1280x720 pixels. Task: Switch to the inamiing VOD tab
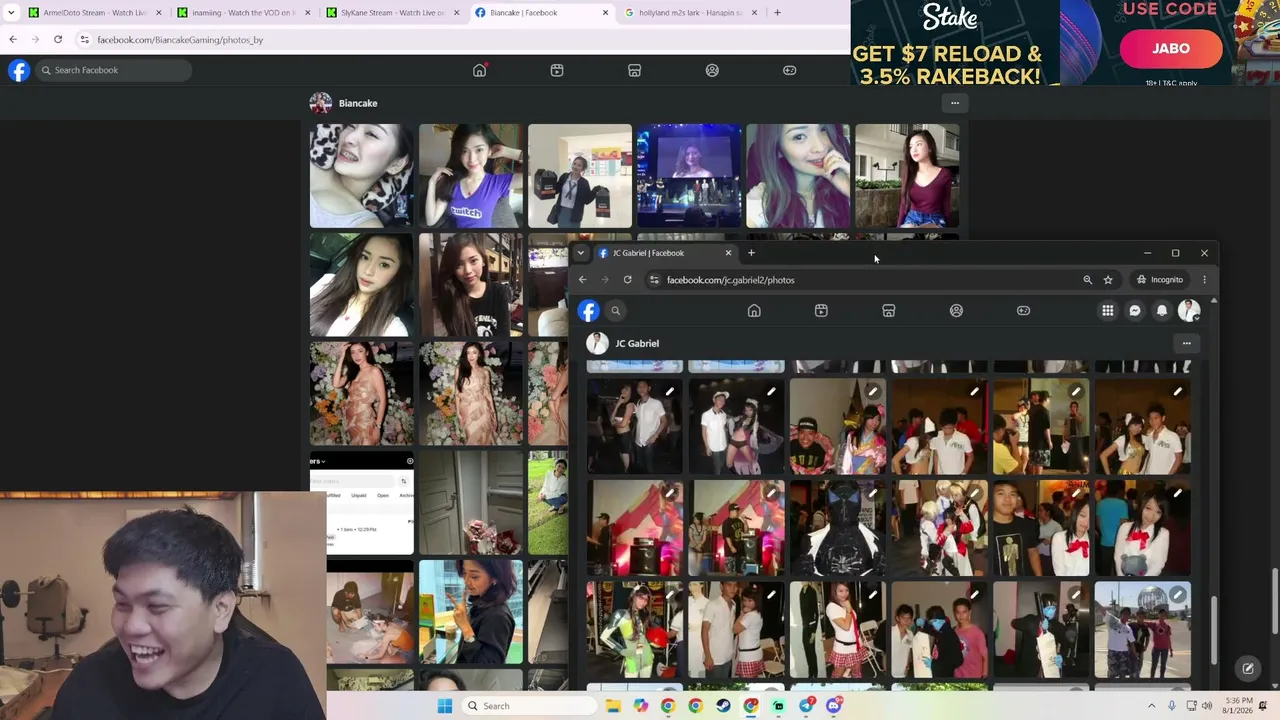click(x=245, y=13)
